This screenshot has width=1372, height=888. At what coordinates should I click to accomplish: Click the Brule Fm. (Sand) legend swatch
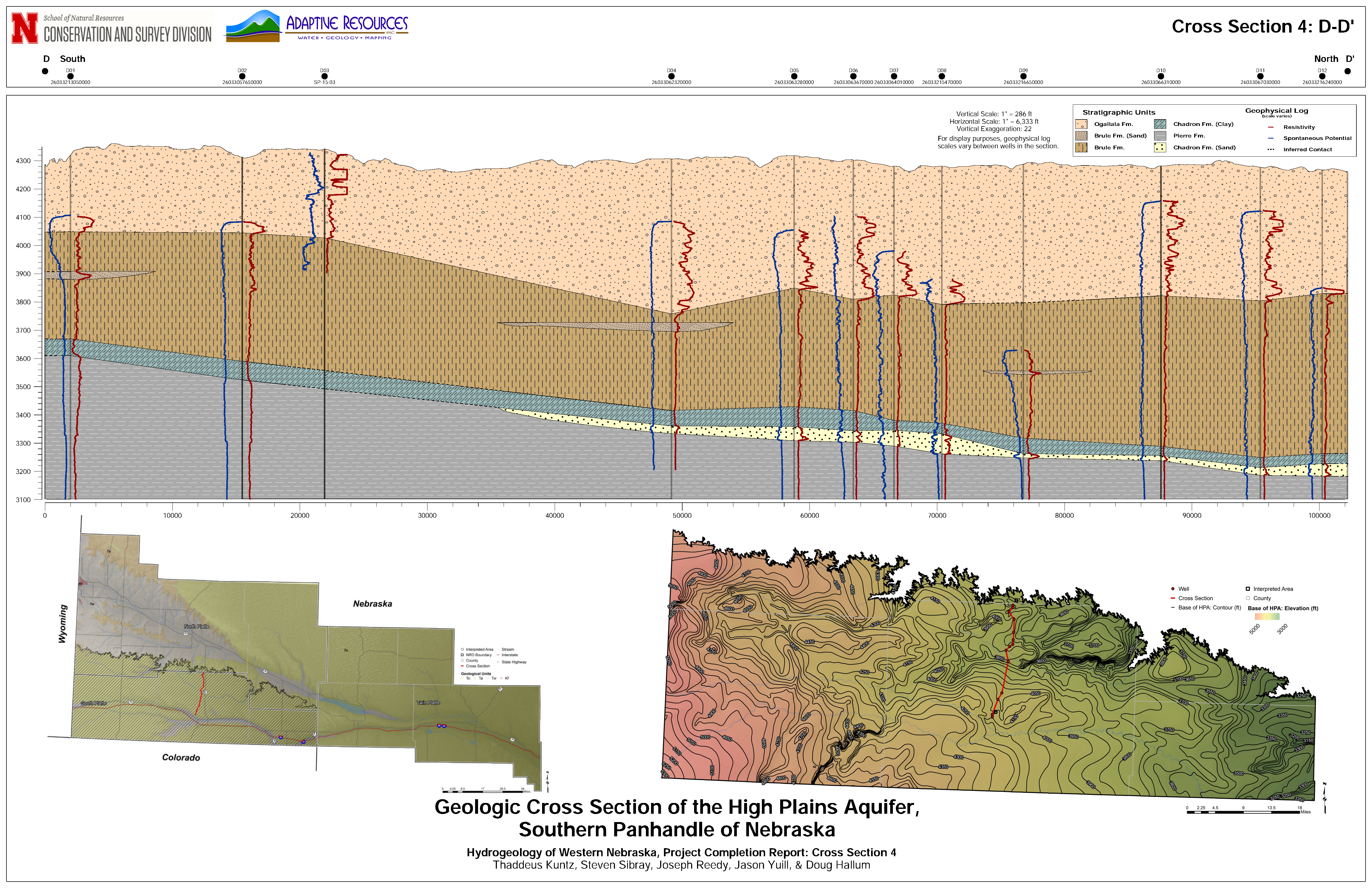(1081, 136)
